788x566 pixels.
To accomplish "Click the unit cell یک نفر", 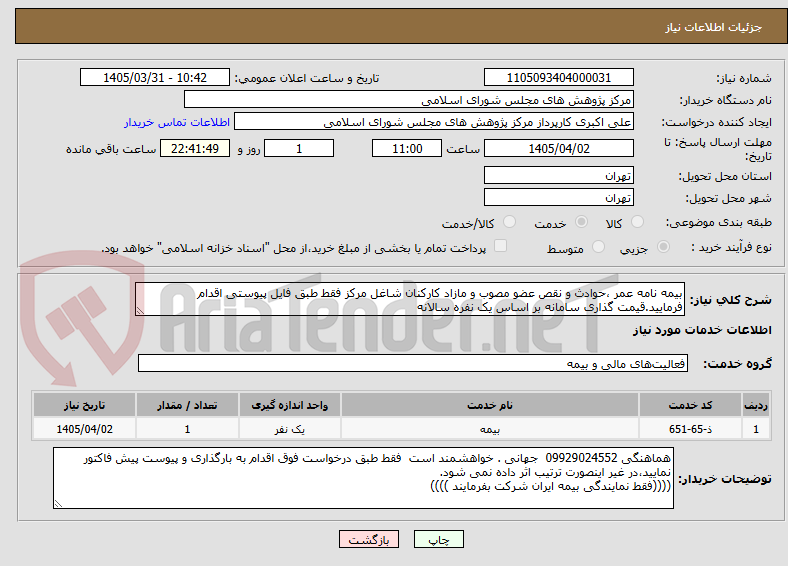I will [289, 429].
